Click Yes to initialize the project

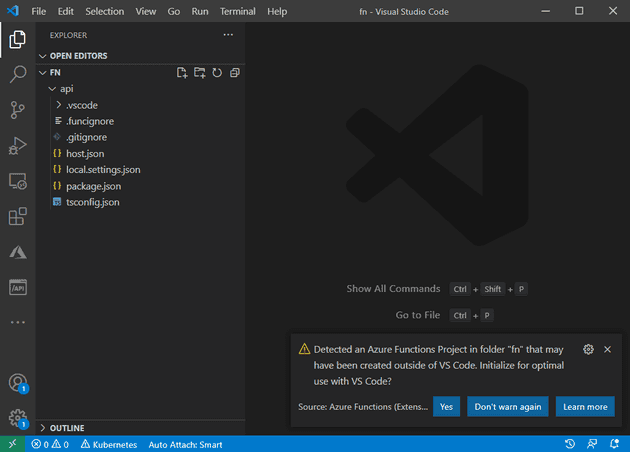pyautogui.click(x=446, y=407)
